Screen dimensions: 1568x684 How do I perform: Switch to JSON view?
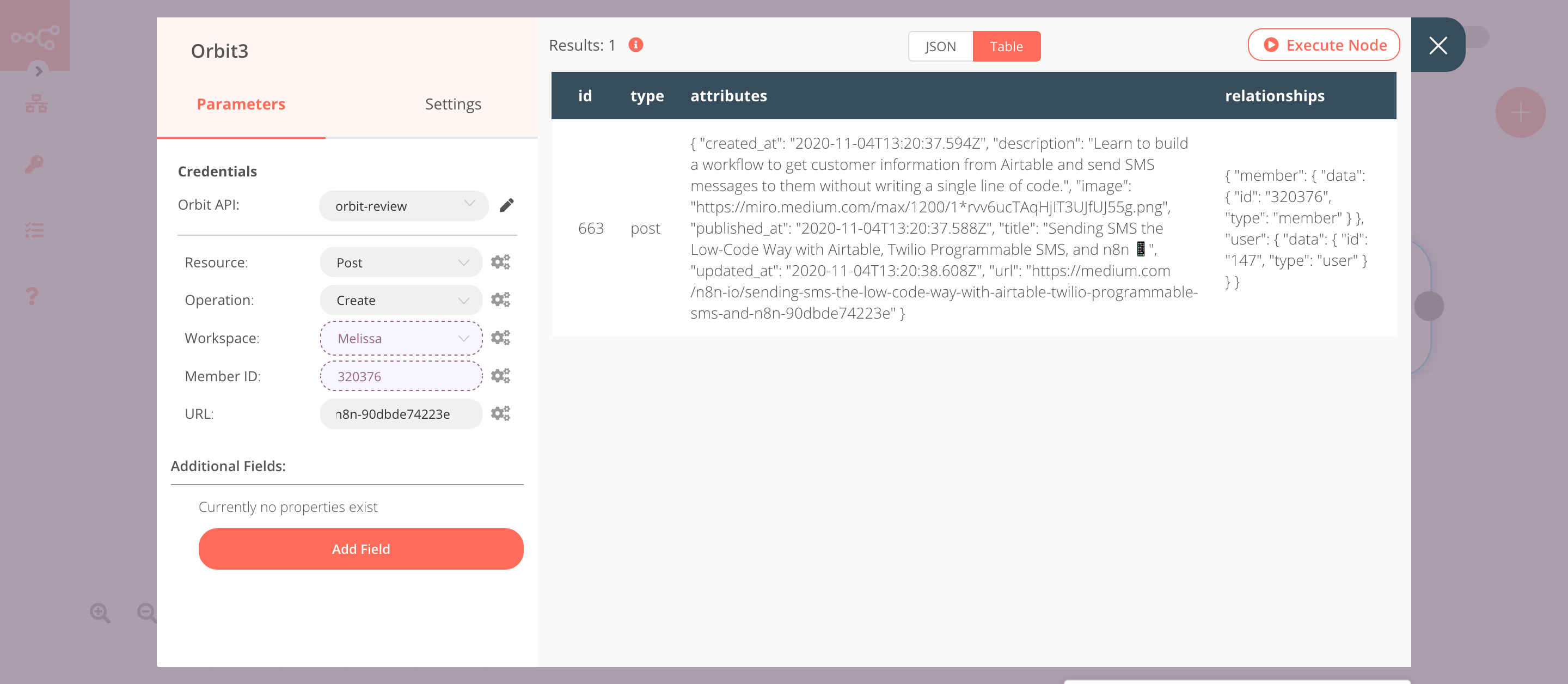[x=939, y=46]
